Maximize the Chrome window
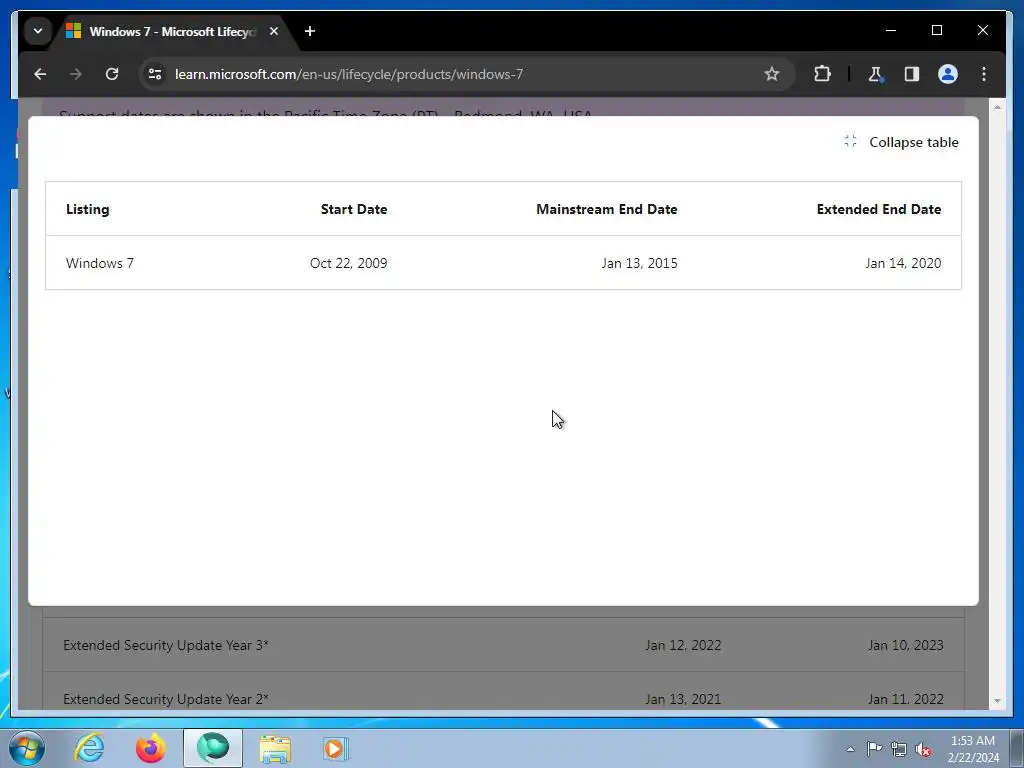 click(x=936, y=30)
